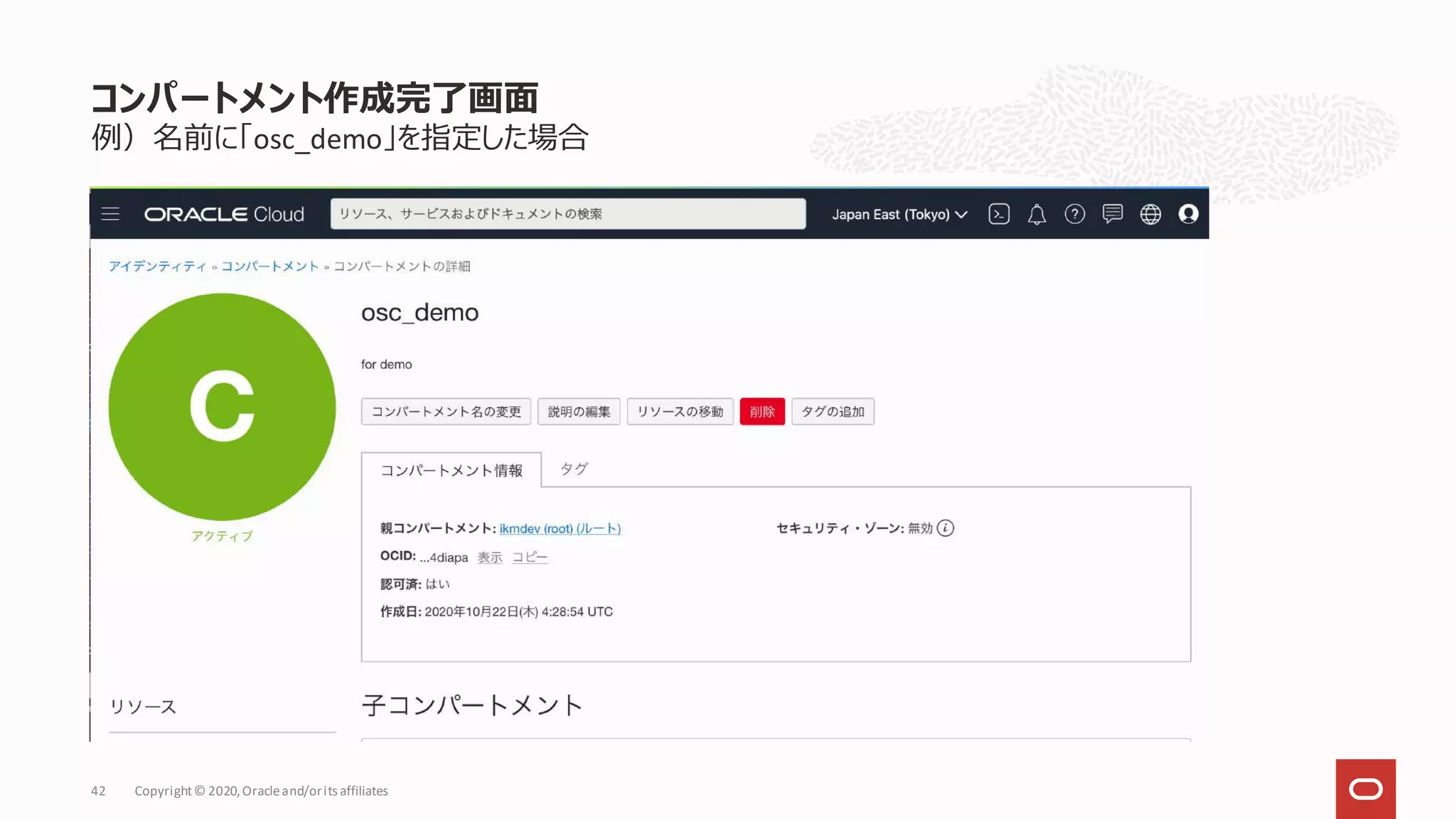Copy the OCID via コピー
Image resolution: width=1456 pixels, height=819 pixels.
(x=530, y=557)
